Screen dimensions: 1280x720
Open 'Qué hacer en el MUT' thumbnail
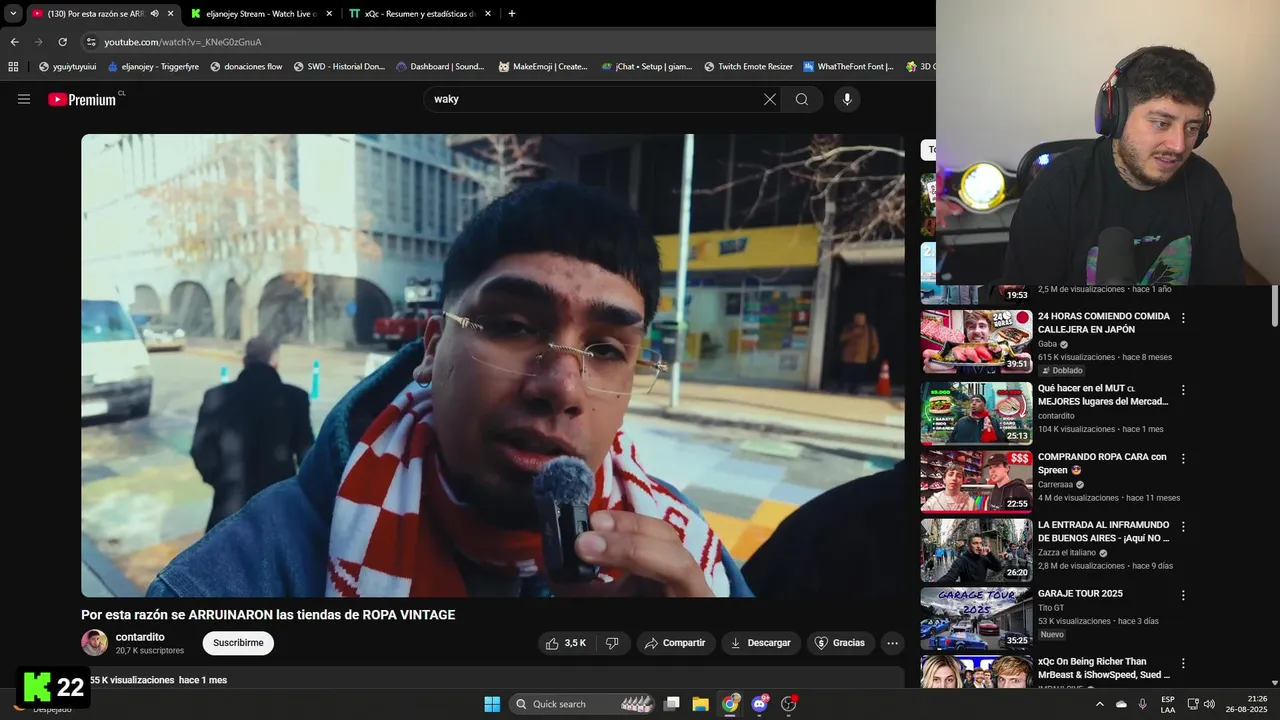(976, 413)
